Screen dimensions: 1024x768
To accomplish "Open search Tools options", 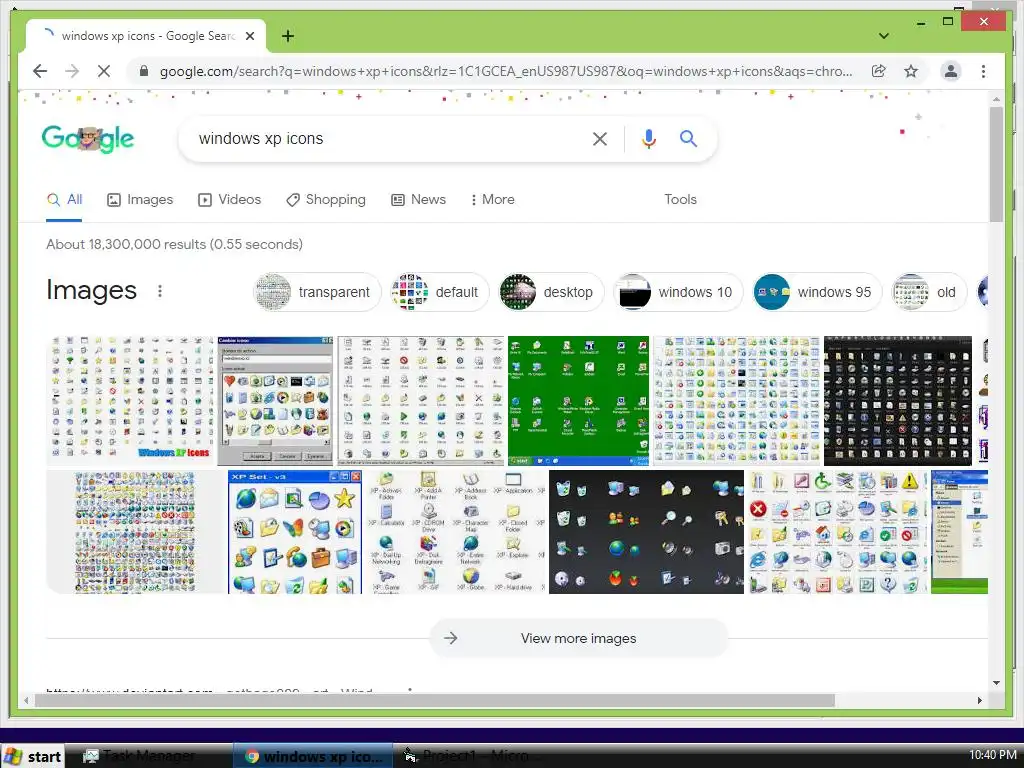I will [x=680, y=200].
